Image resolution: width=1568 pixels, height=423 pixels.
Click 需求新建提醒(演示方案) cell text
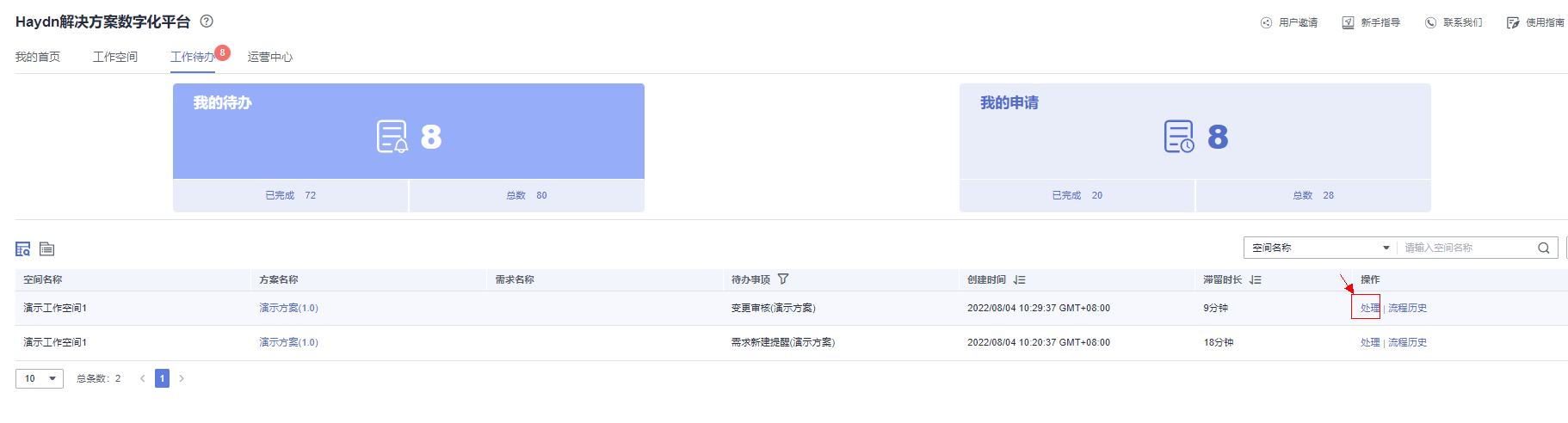[783, 342]
